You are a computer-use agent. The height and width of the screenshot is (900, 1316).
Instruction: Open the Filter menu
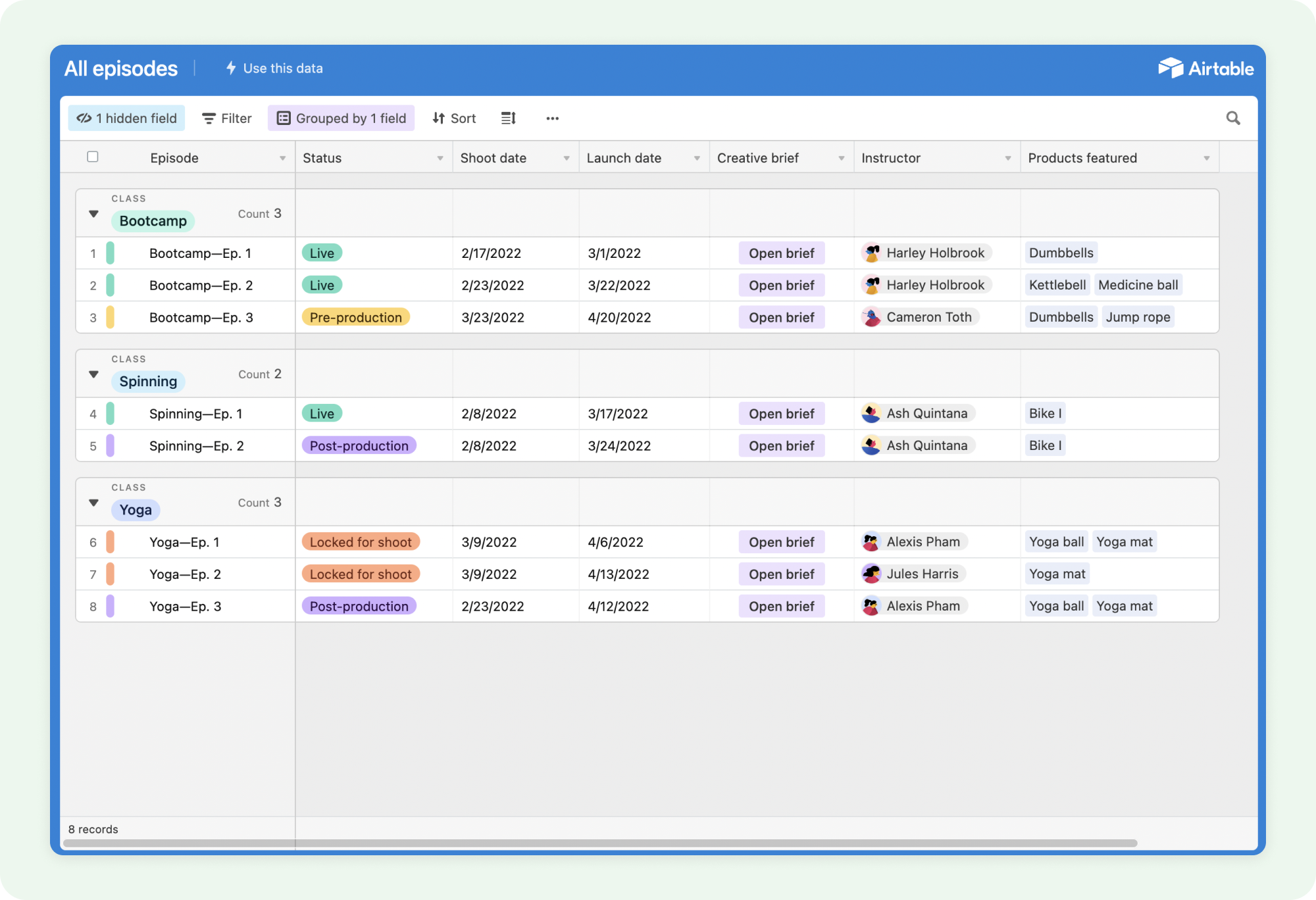pos(226,118)
